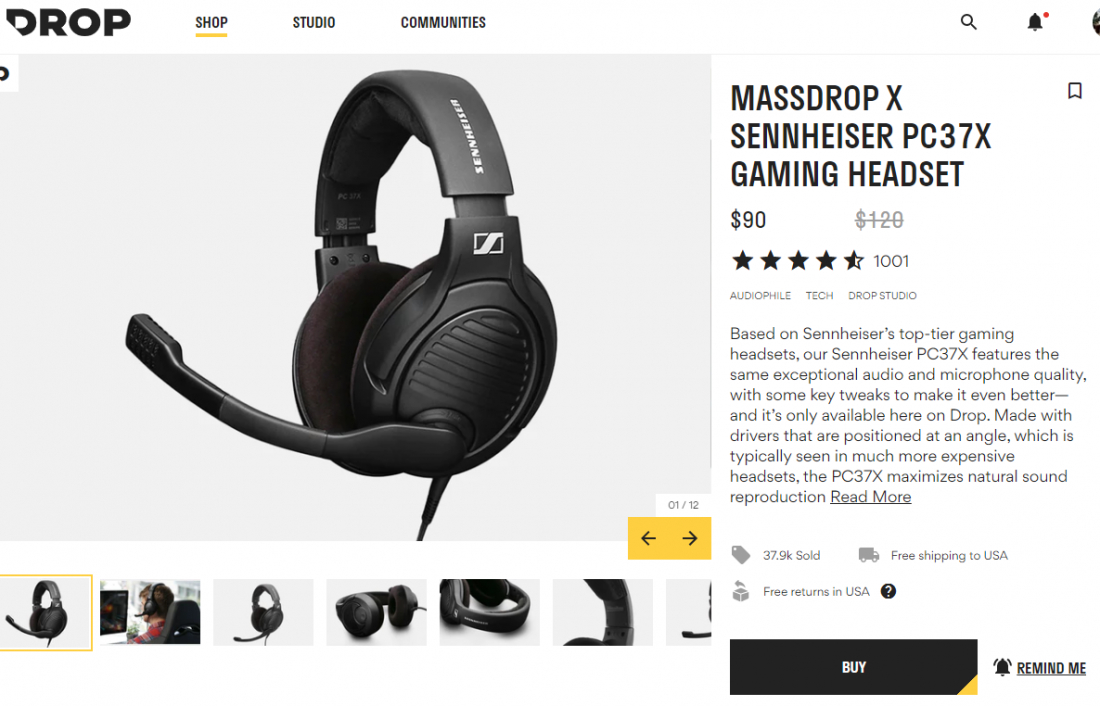The image size is (1100, 706).
Task: Open the STUDIO menu tab
Action: pyautogui.click(x=314, y=22)
